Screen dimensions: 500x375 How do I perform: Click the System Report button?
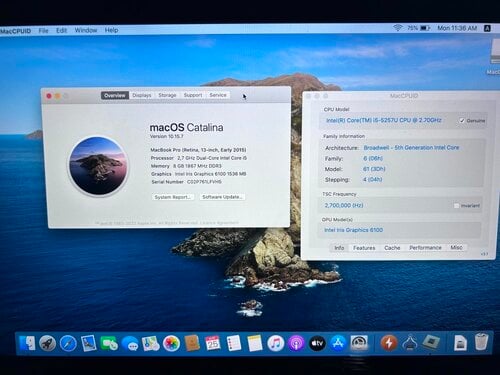pos(173,197)
